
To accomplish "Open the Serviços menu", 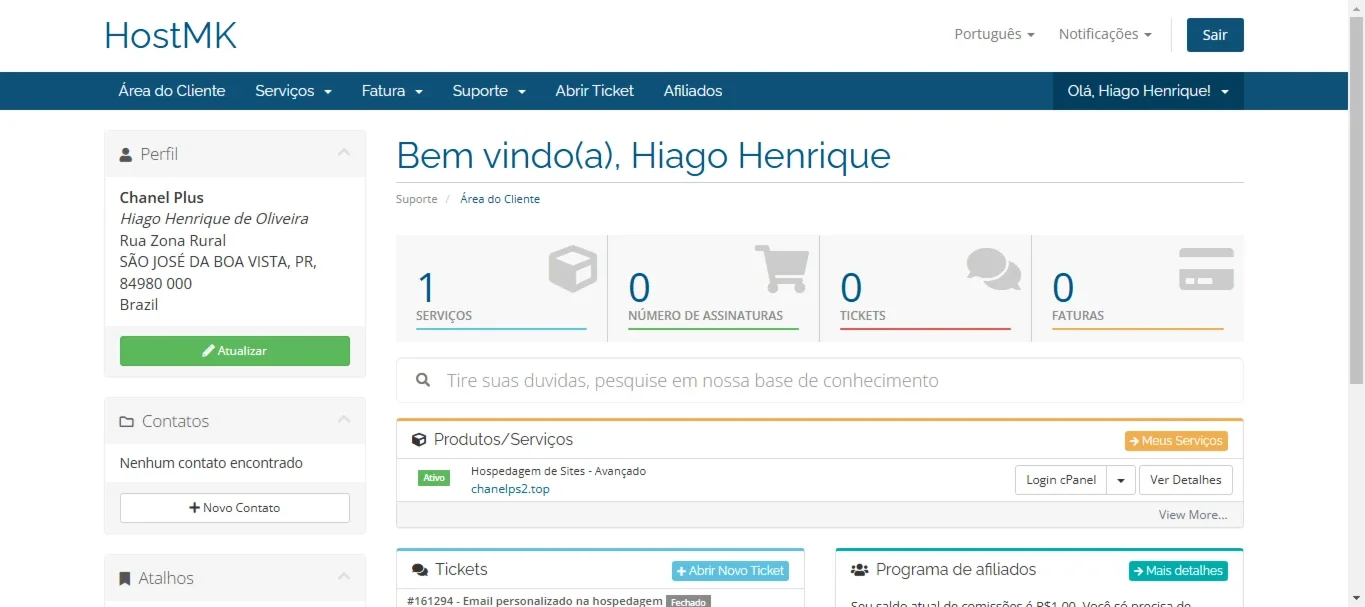I will 293,91.
